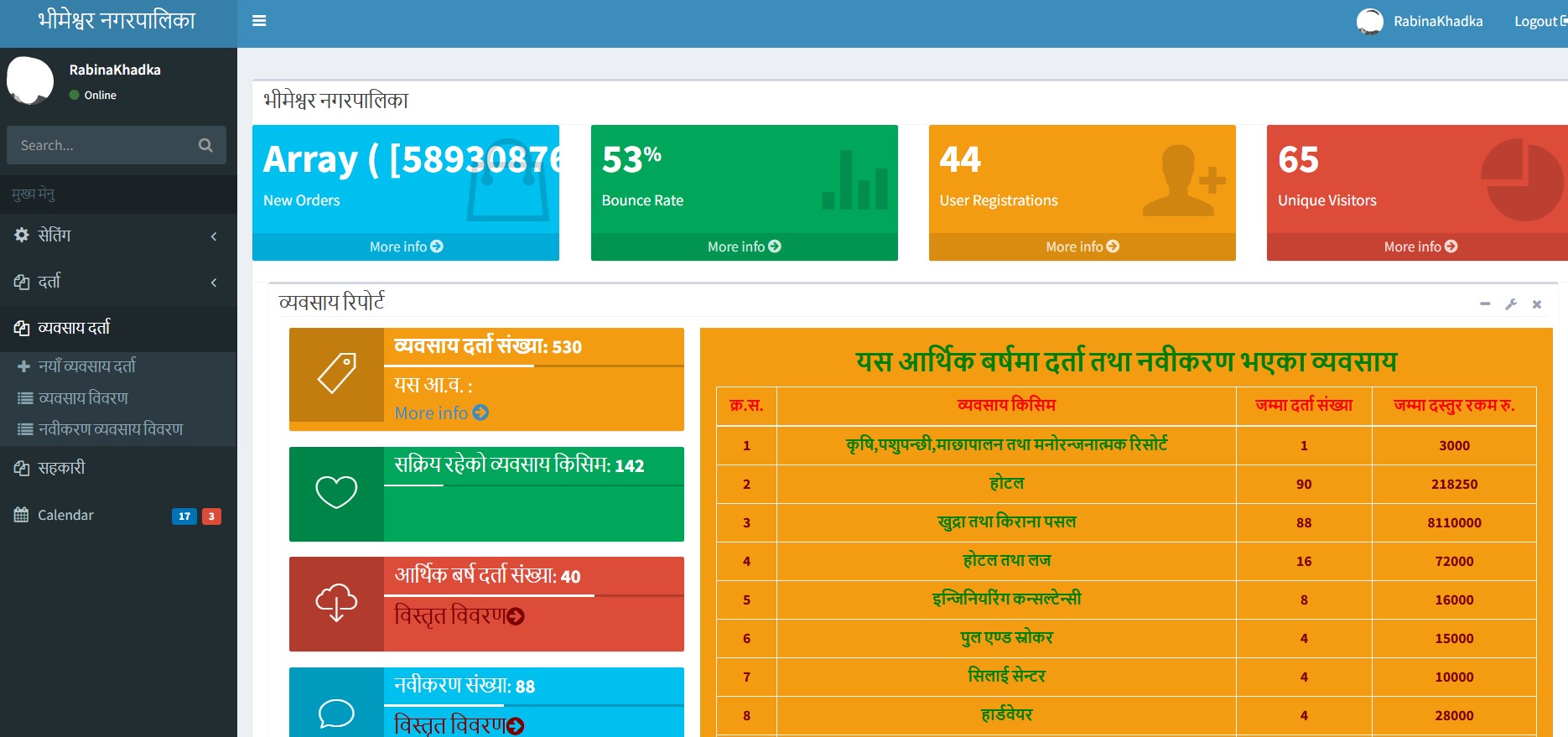Open नवीकरण व्यवसाय विवरण submenu item
The image size is (1568, 737).
(x=110, y=429)
